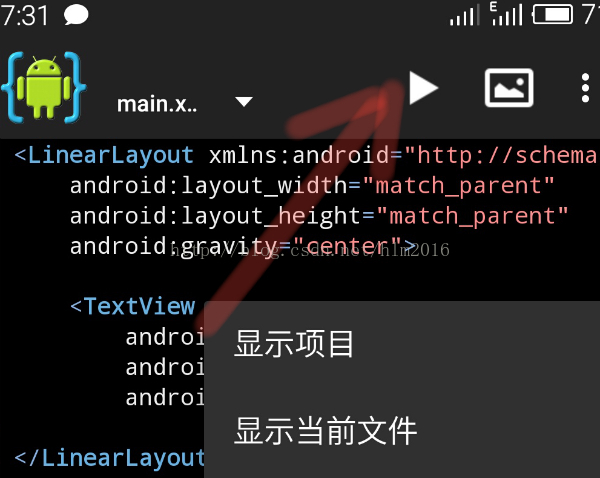This screenshot has width=600, height=478.
Task: Open the three-dot overflow menu
Action: pos(585,88)
